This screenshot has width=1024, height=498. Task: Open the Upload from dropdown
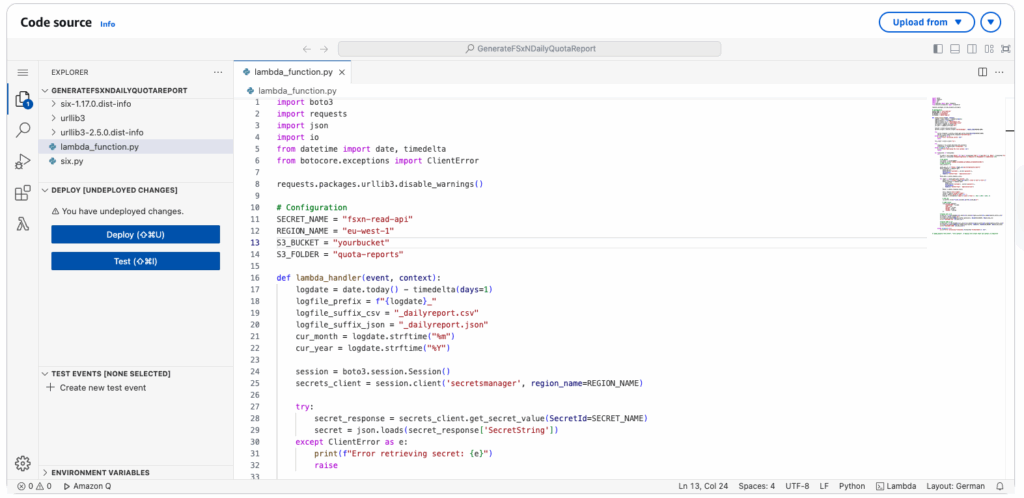[927, 22]
